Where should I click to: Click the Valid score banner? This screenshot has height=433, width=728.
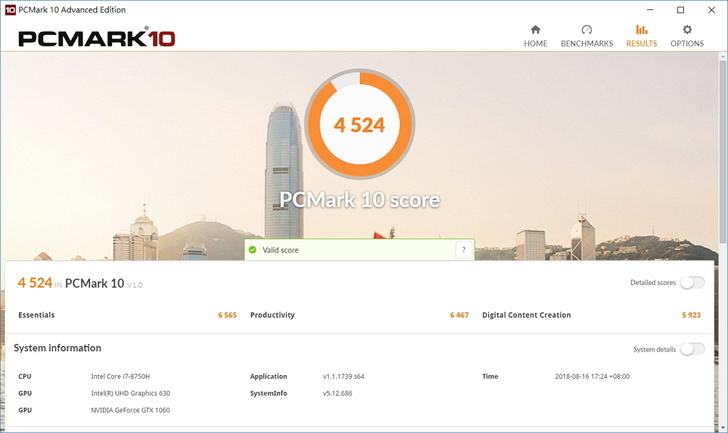tap(359, 250)
